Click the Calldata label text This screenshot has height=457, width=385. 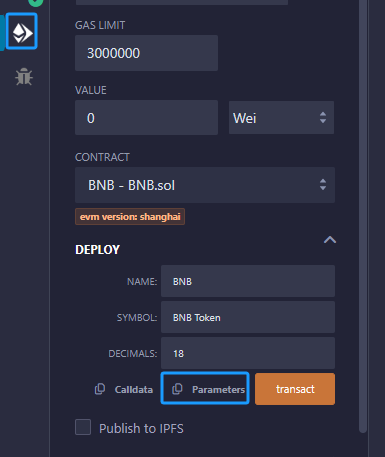[134, 389]
